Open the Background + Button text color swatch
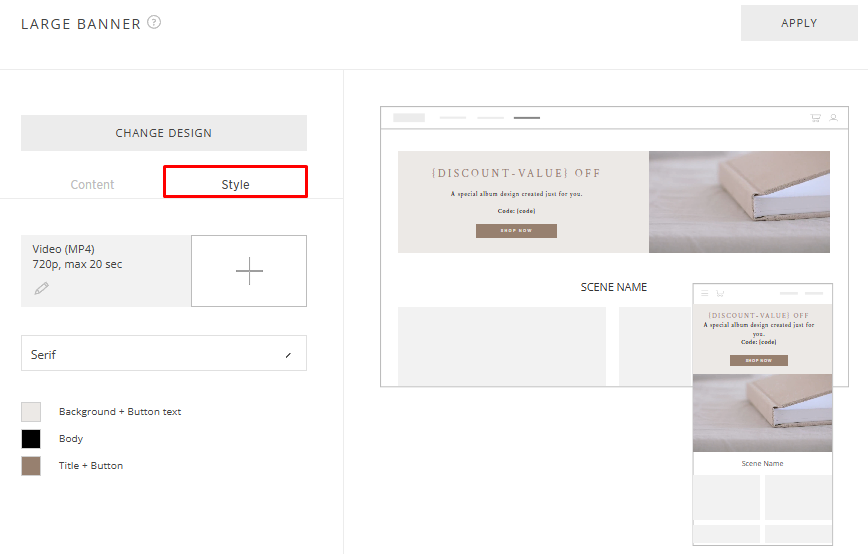Screen dimensions: 868x554 31,412
